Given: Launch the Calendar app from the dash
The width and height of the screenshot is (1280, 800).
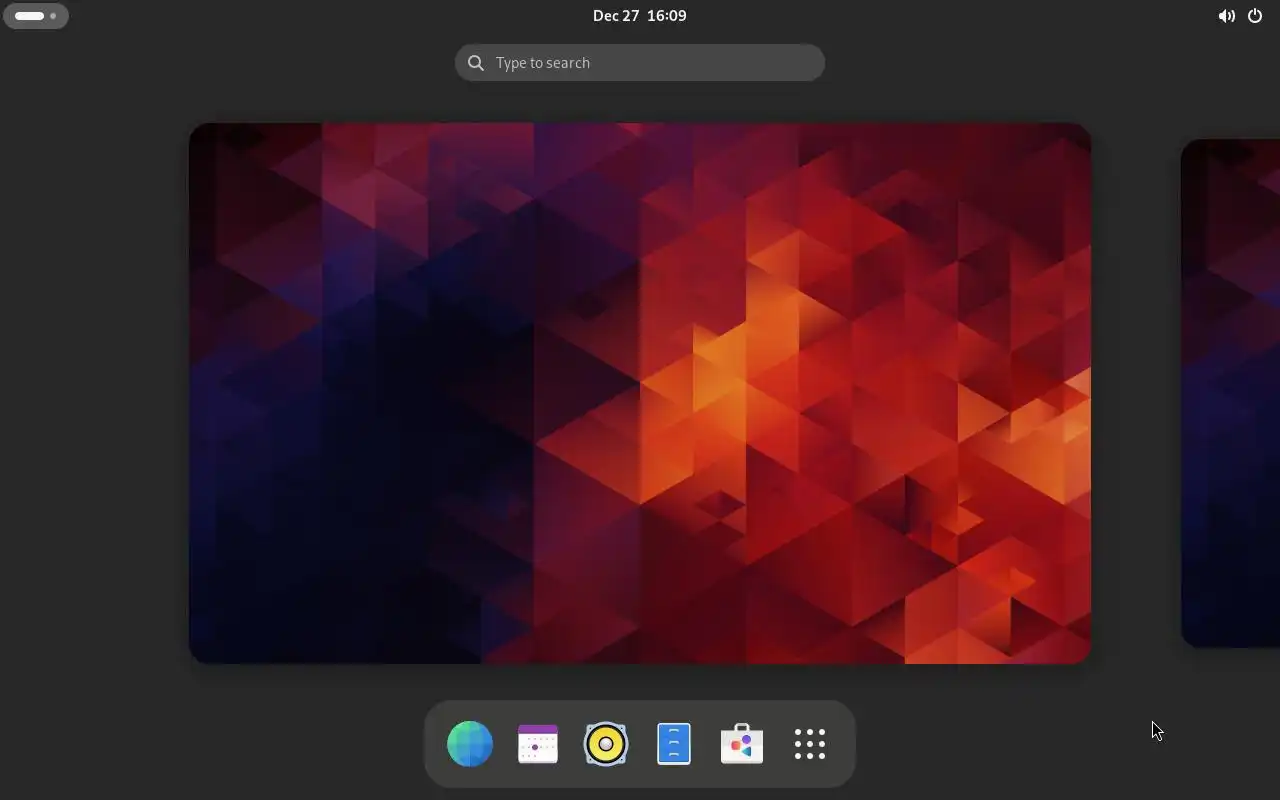Looking at the screenshot, I should (538, 744).
